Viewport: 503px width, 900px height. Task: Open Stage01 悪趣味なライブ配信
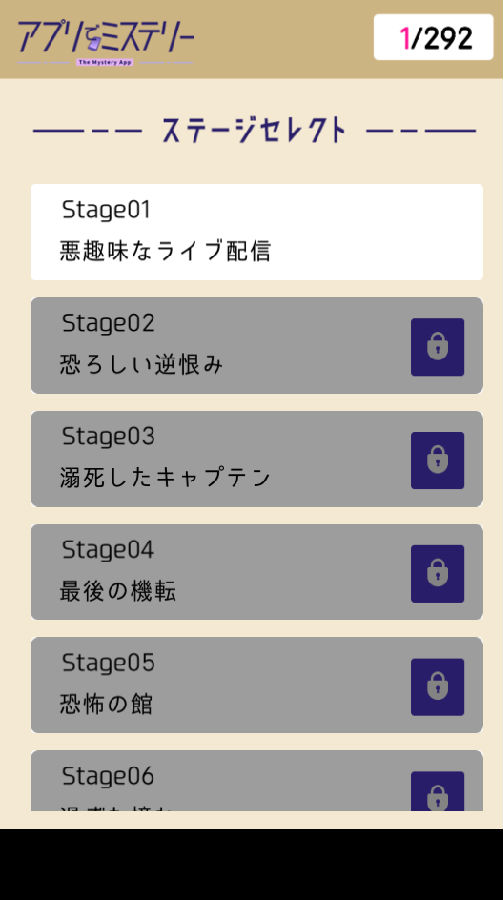coord(257,232)
